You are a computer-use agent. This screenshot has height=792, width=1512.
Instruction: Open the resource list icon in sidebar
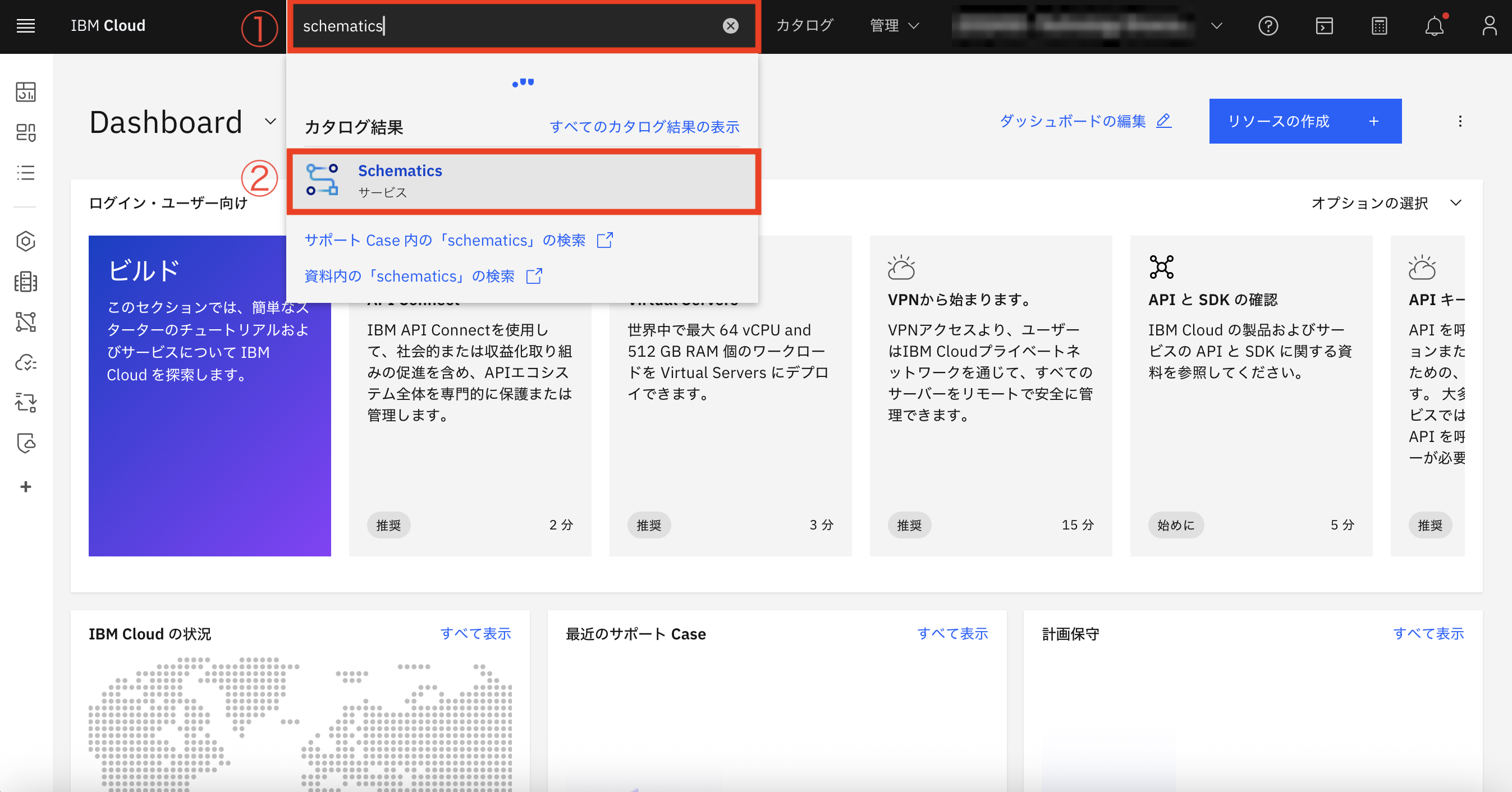coord(25,173)
